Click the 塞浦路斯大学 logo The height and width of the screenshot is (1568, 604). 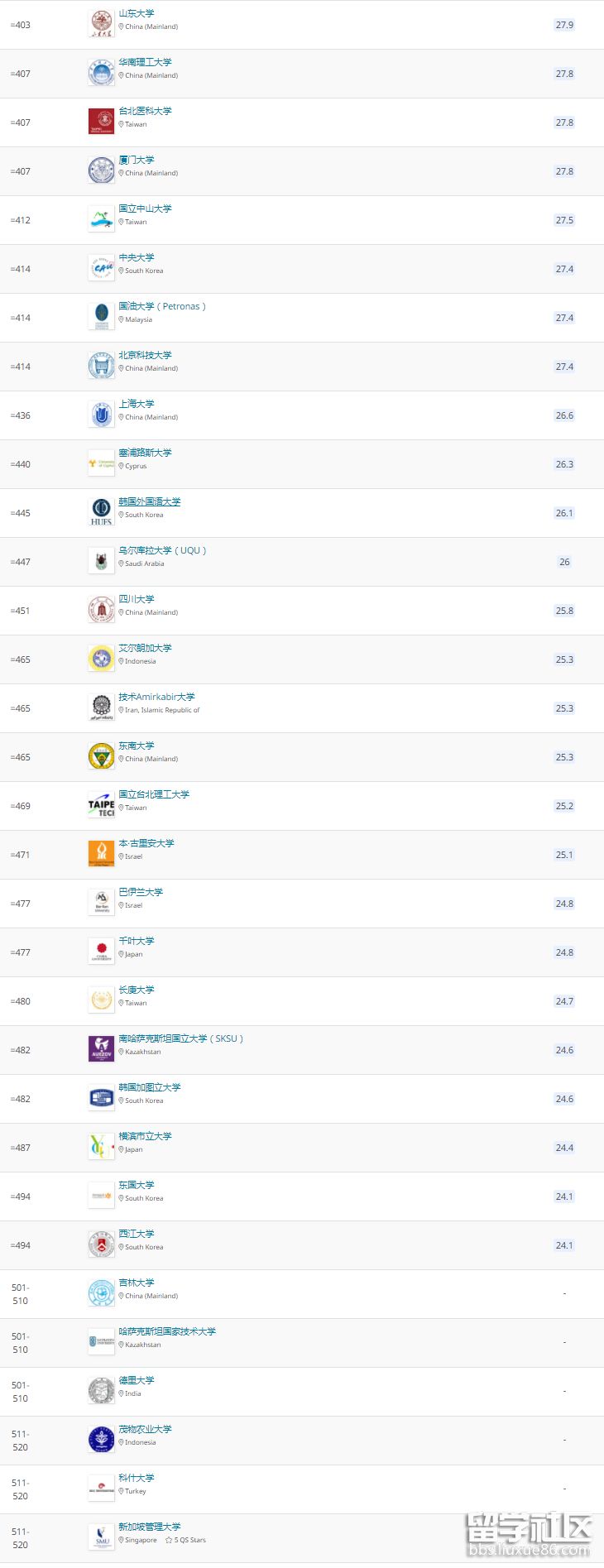101,463
